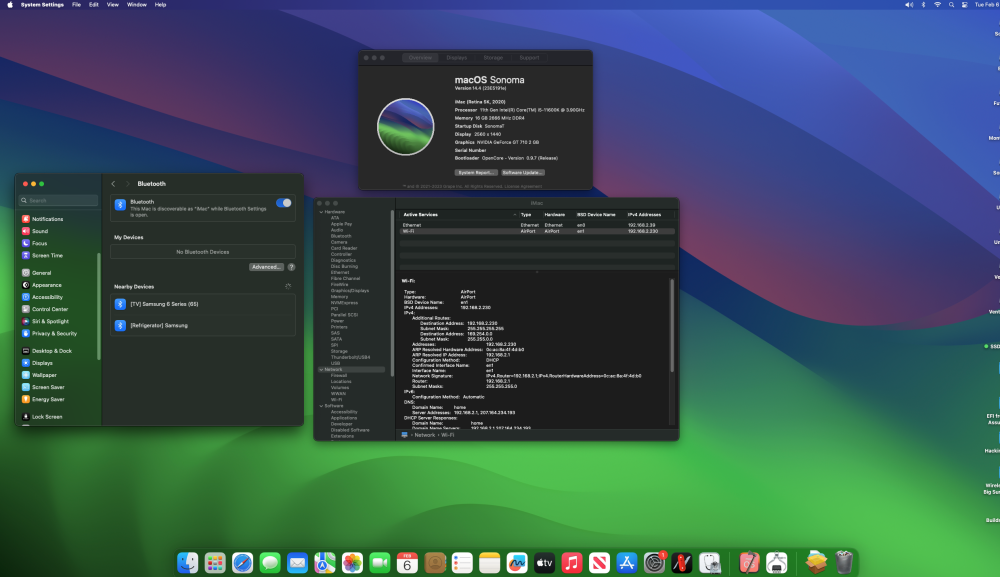Screen dimensions: 1000x577
Task: Open Apple TV from the Dock
Action: click(544, 563)
